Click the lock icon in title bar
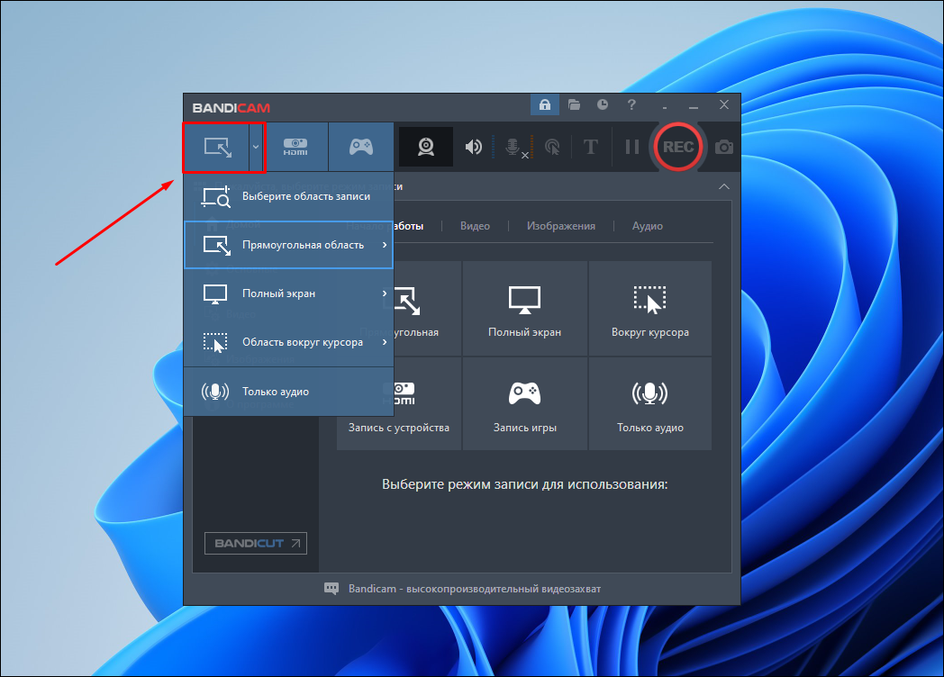This screenshot has height=677, width=944. click(x=545, y=105)
